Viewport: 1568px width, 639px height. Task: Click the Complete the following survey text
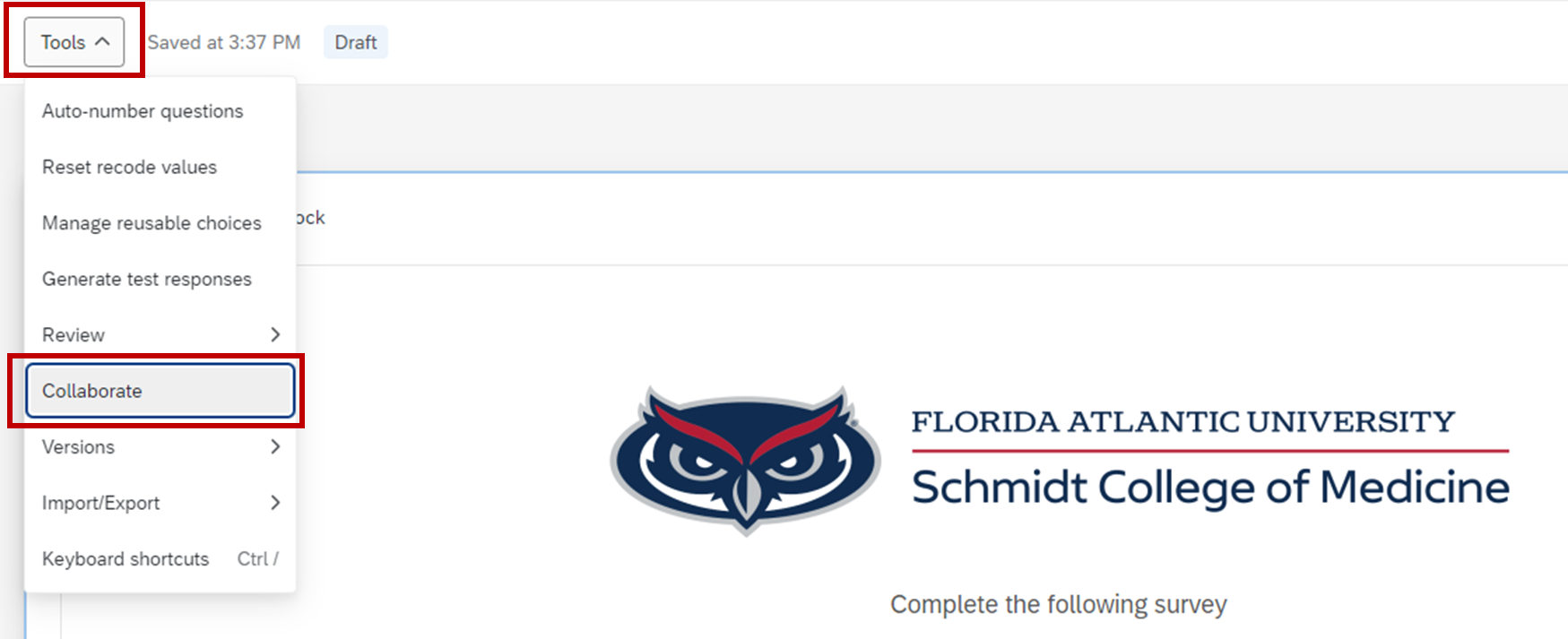tap(1058, 605)
